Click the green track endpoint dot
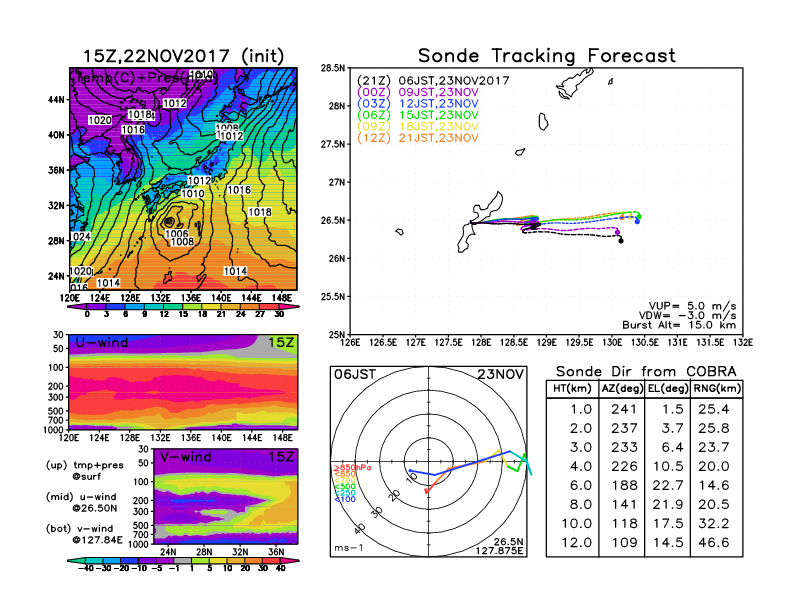The height and width of the screenshot is (612, 792). click(639, 217)
